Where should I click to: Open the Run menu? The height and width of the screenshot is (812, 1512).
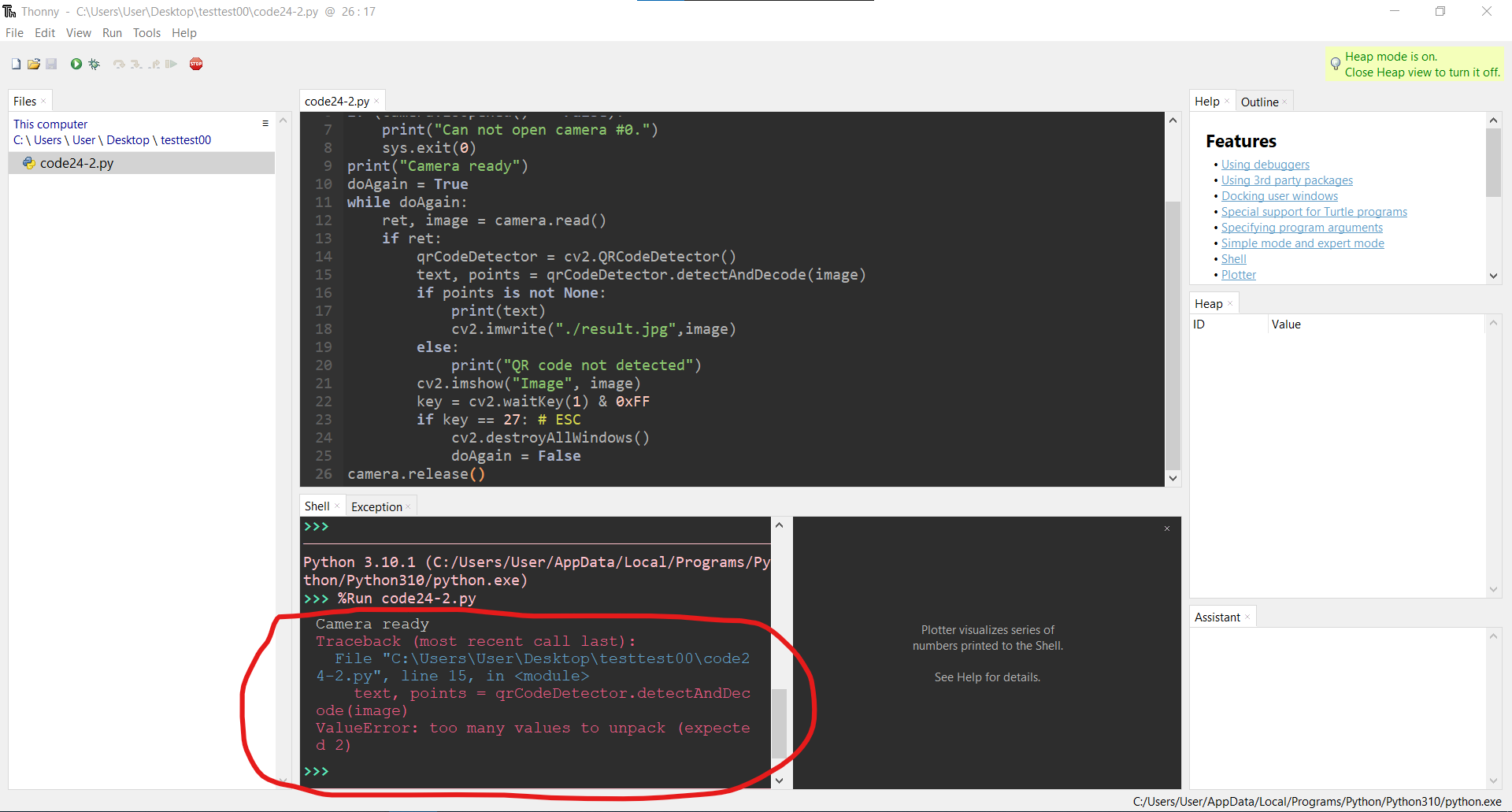click(112, 33)
